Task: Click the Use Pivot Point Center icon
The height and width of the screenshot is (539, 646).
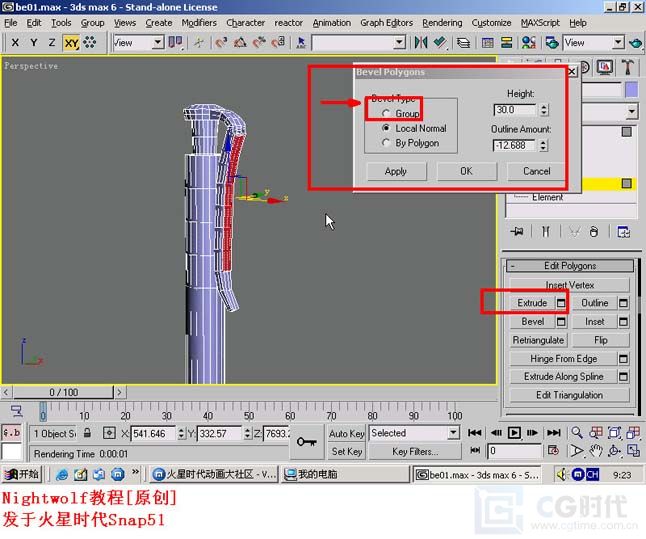Action: 176,42
